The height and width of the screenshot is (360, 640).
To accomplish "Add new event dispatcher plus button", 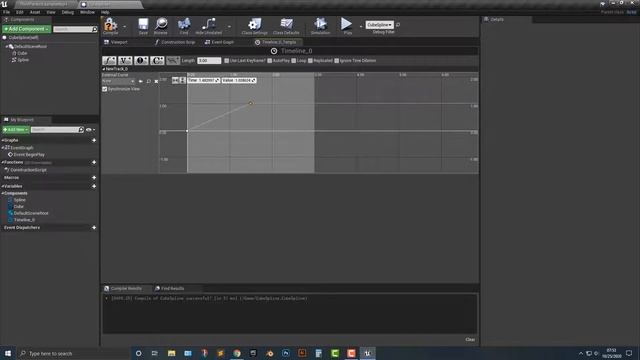I will coord(94,228).
